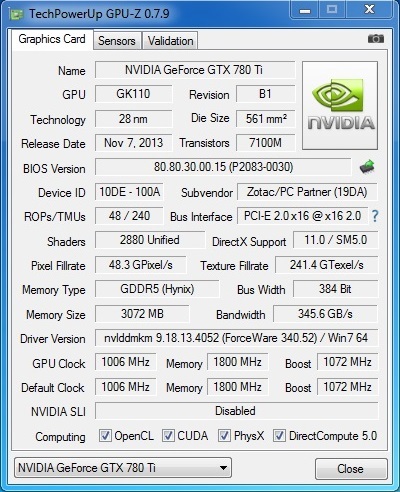Click the BIOS save chip icon

tap(367, 167)
